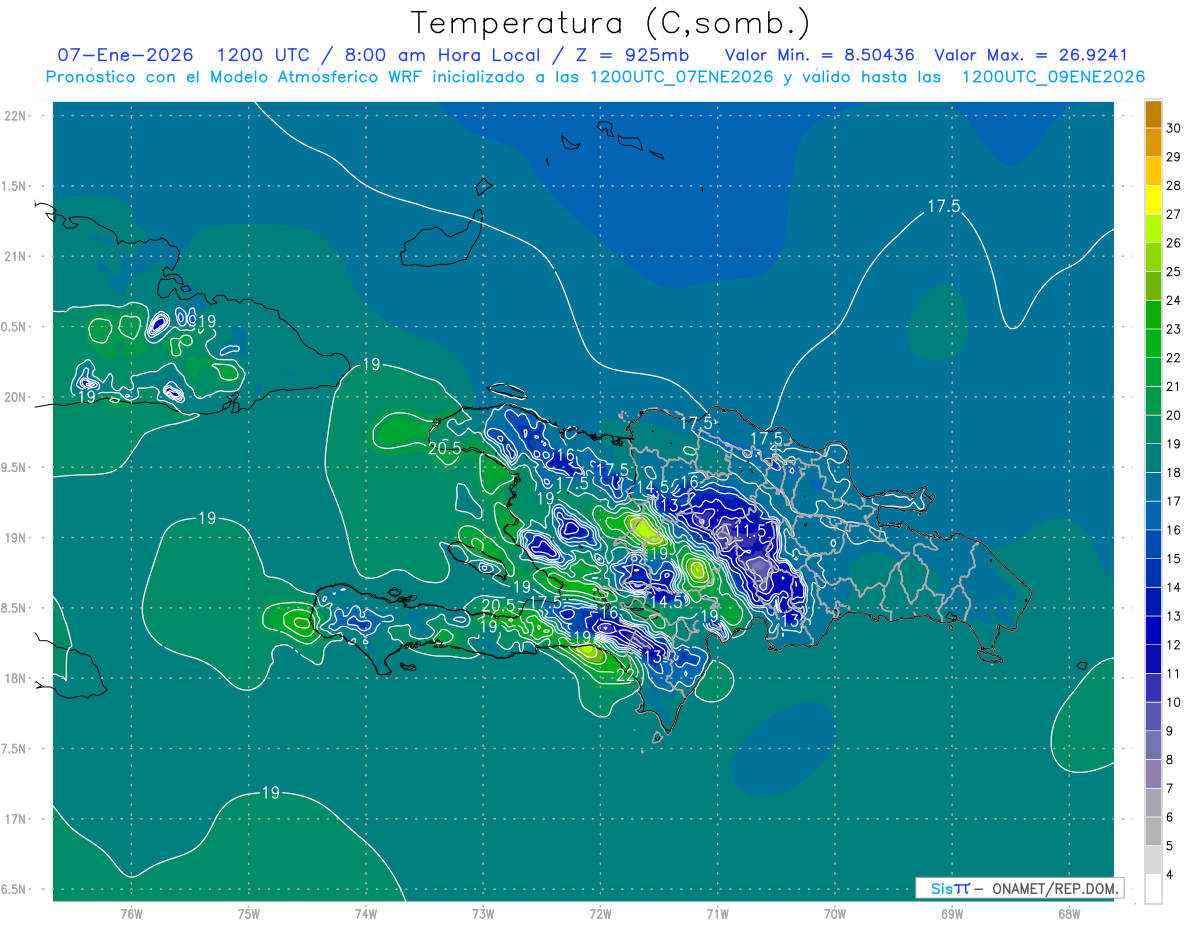
Task: Click the 22 contour label on the map
Action: 625,676
